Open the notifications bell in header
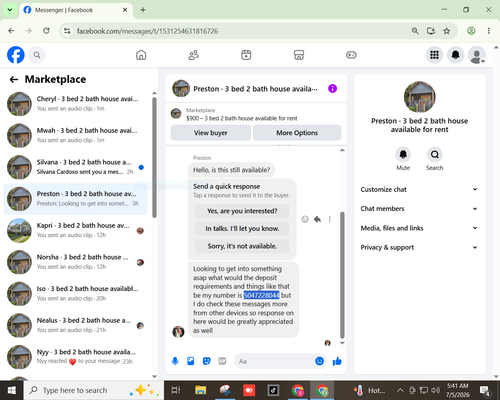 click(x=456, y=55)
